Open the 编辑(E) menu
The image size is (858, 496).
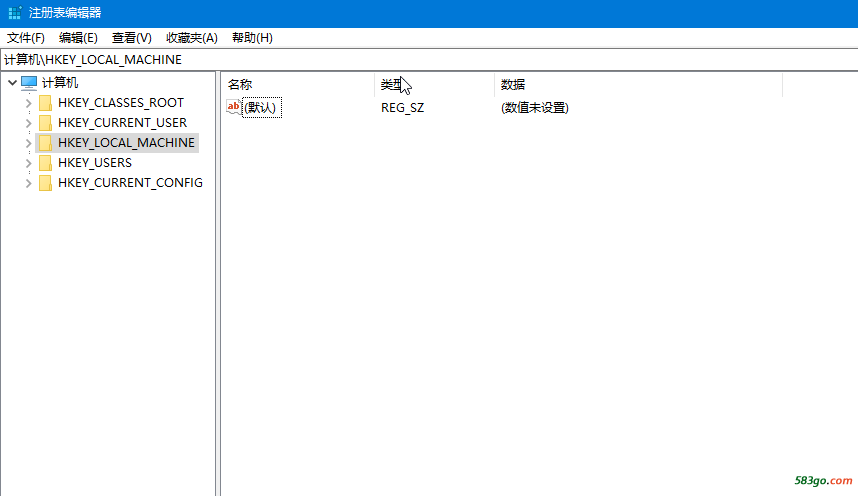(x=78, y=38)
